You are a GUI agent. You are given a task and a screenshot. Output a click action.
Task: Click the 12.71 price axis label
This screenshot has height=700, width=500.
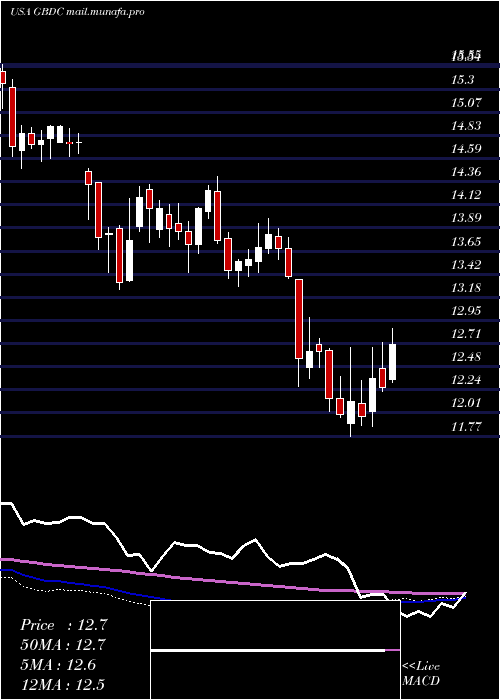pyautogui.click(x=467, y=334)
